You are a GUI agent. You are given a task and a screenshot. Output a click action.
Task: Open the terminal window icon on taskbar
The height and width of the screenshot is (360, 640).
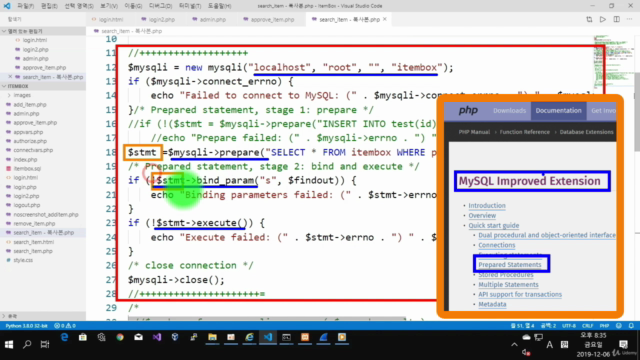(286, 337)
